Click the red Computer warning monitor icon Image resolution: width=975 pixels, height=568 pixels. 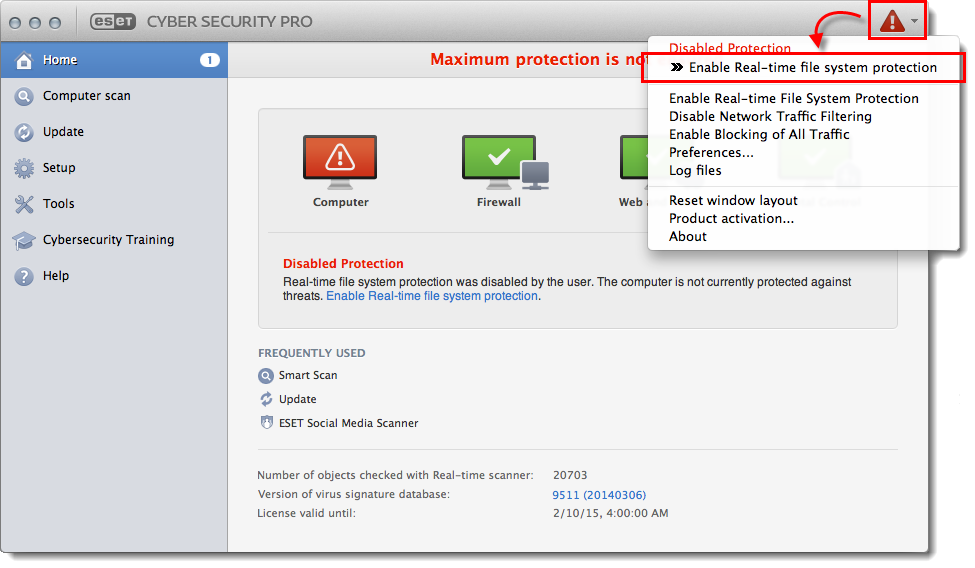[340, 162]
